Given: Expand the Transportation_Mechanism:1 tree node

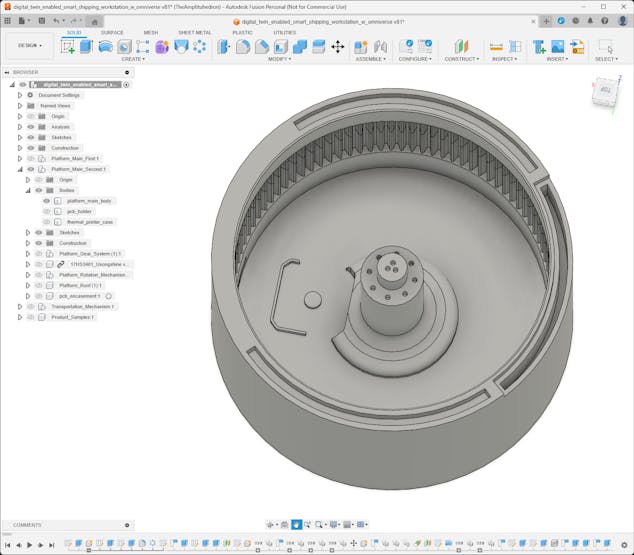Looking at the screenshot, I should [x=19, y=306].
